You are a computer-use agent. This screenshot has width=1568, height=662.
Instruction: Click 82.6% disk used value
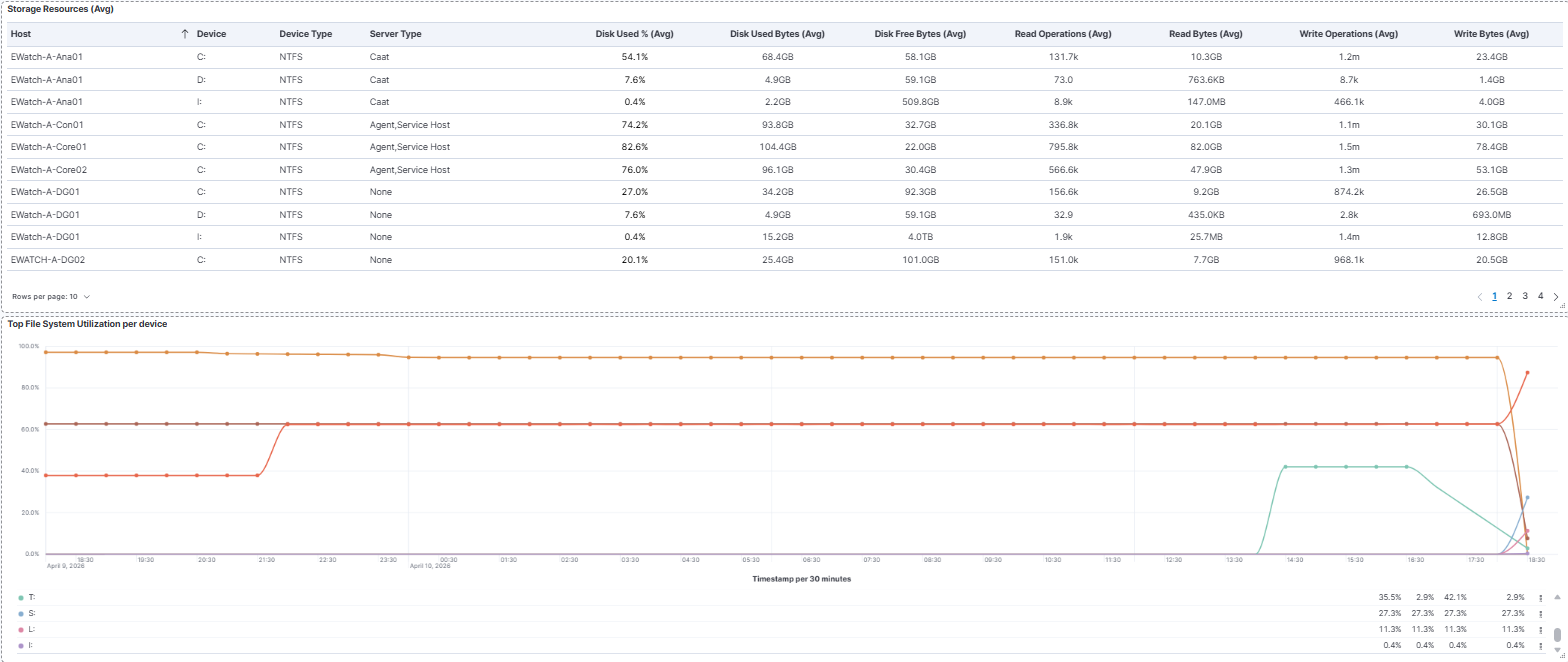[x=634, y=147]
